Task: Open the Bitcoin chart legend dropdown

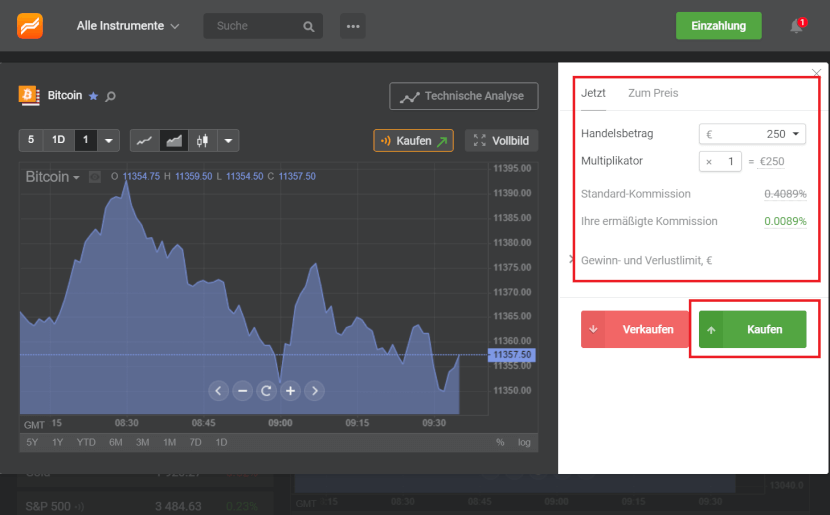Action: point(52,177)
